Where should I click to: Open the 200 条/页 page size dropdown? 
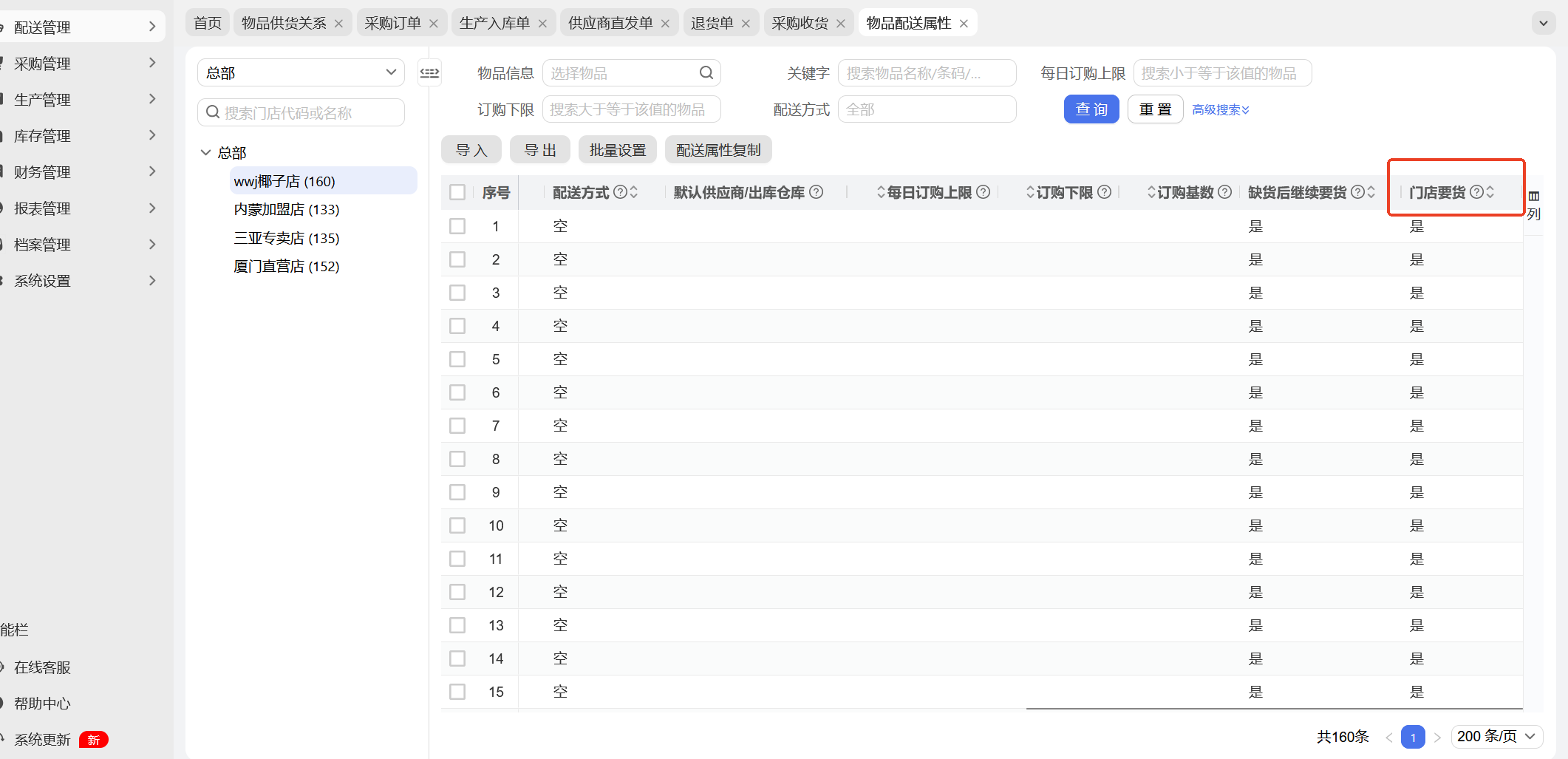[x=1496, y=737]
